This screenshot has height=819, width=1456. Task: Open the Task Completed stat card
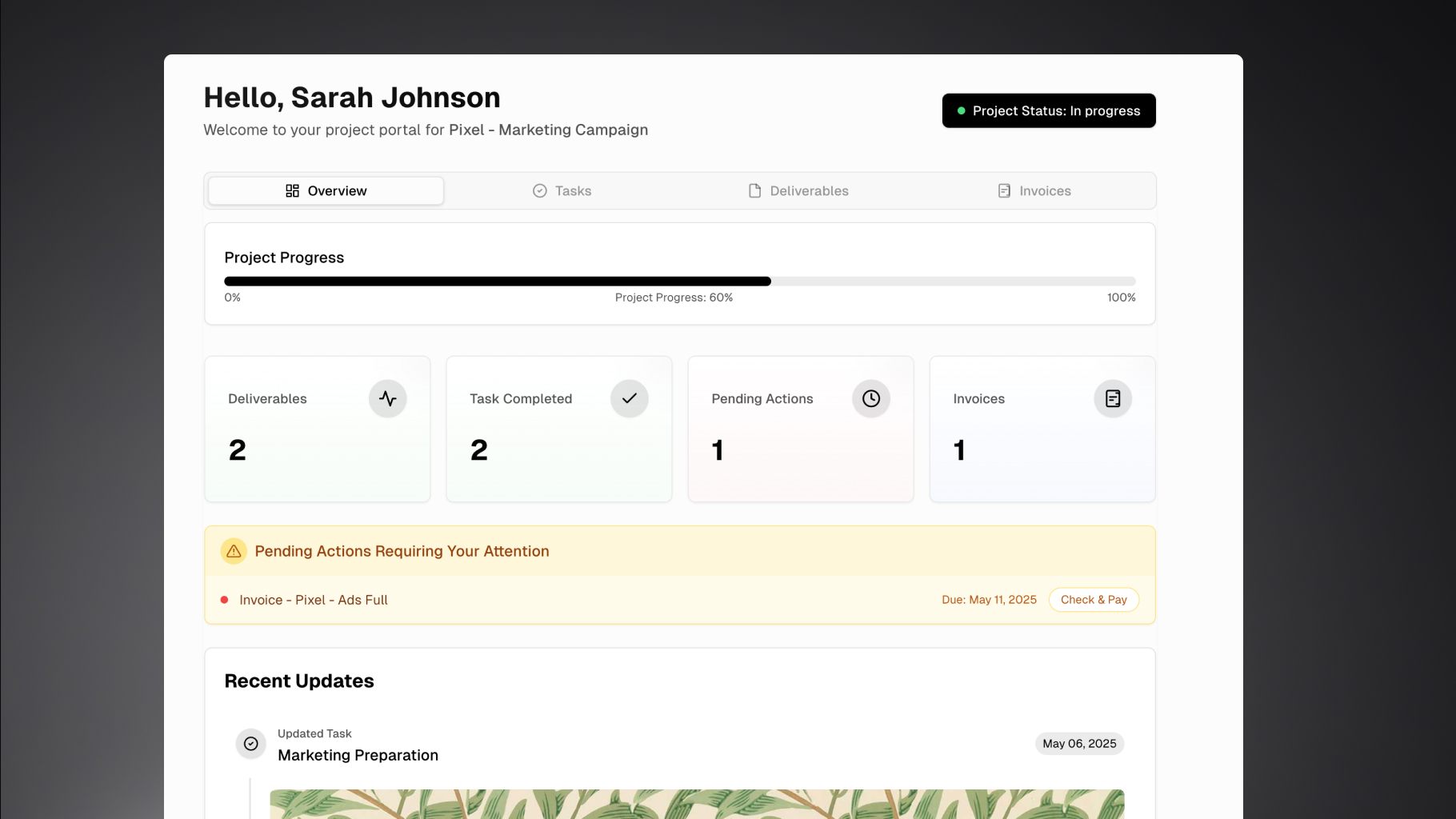[x=559, y=429]
